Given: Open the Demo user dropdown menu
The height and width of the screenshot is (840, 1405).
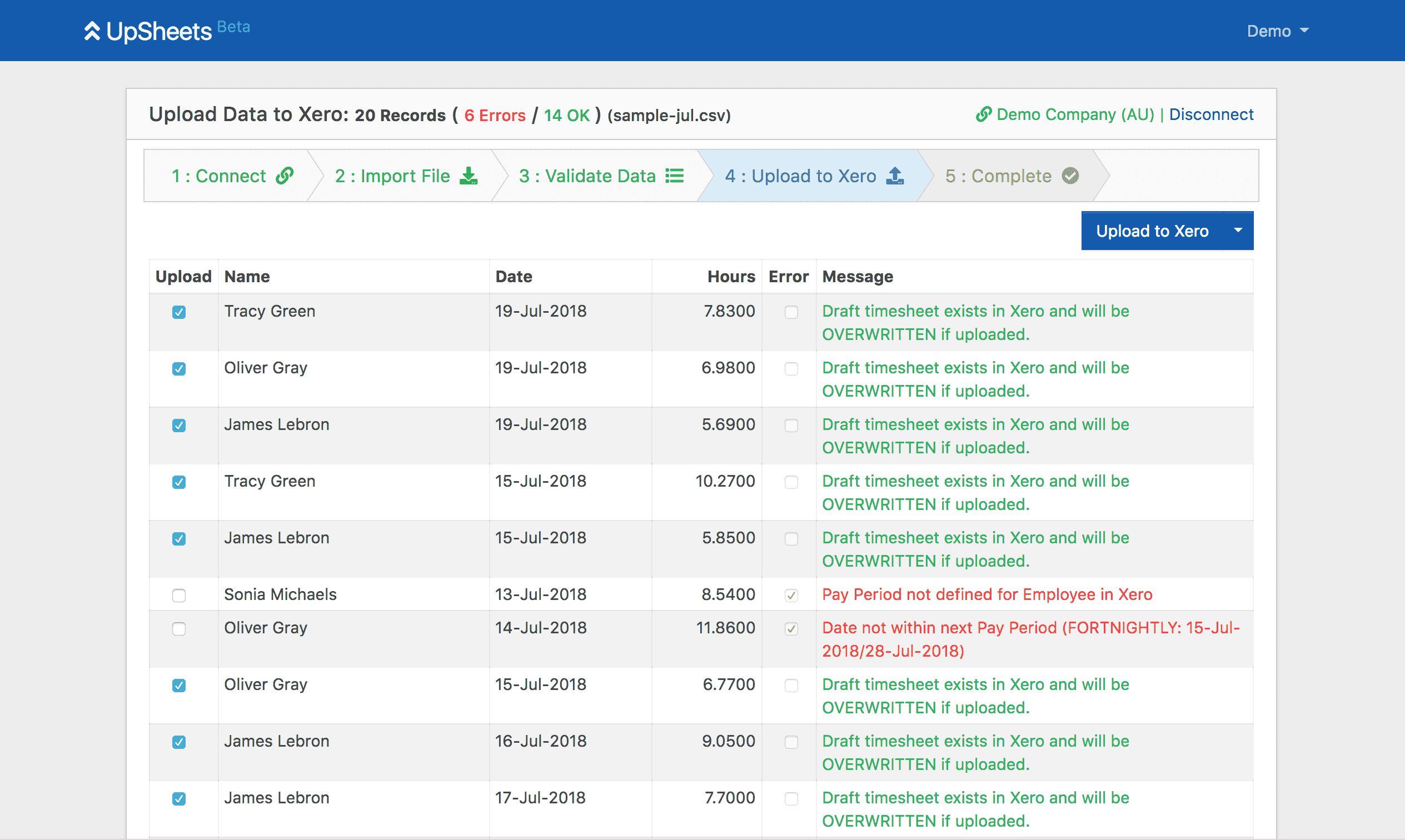Looking at the screenshot, I should pos(1277,31).
